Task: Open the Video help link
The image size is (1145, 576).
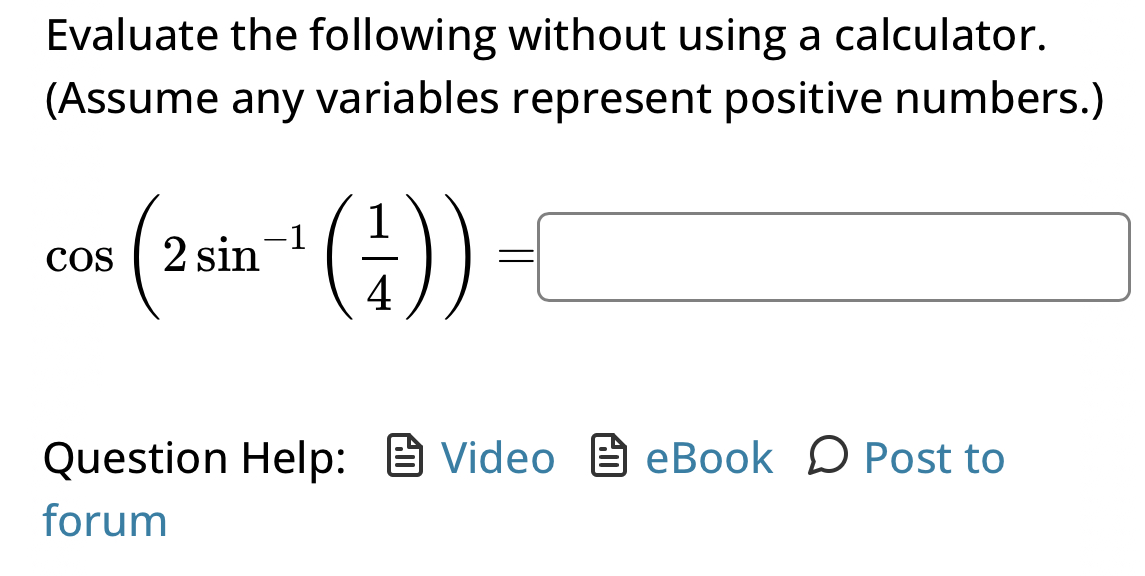Action: point(499,458)
